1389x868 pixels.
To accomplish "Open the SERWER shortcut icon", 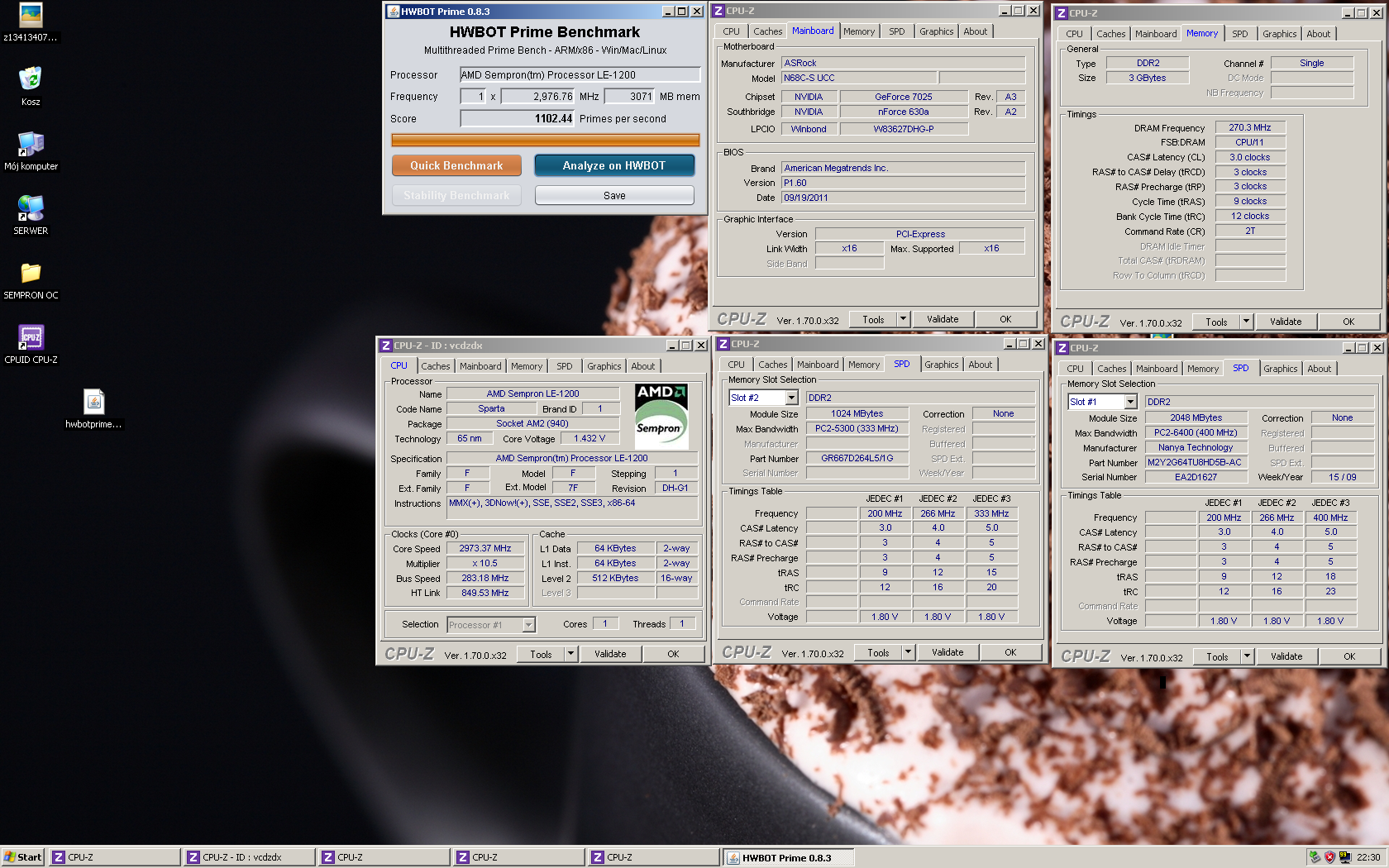I will (31, 216).
